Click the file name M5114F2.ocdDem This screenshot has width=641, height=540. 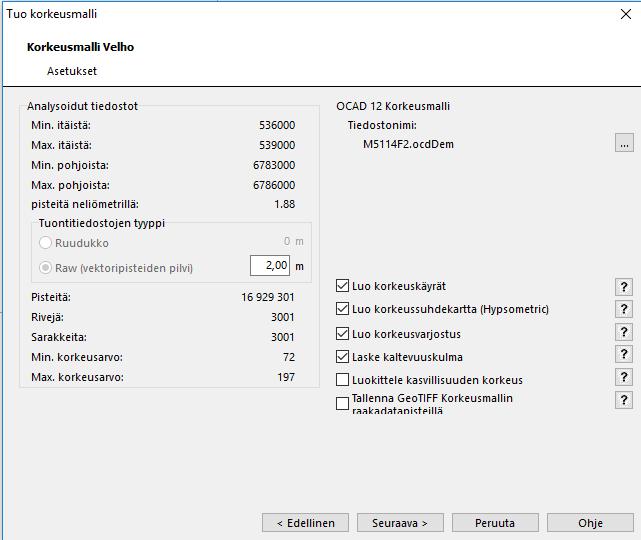click(408, 144)
